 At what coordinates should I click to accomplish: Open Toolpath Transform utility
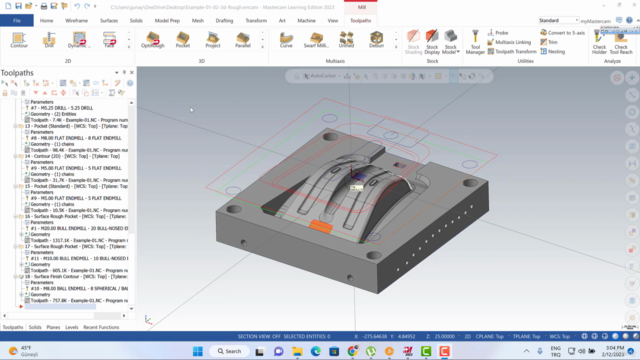point(512,51)
